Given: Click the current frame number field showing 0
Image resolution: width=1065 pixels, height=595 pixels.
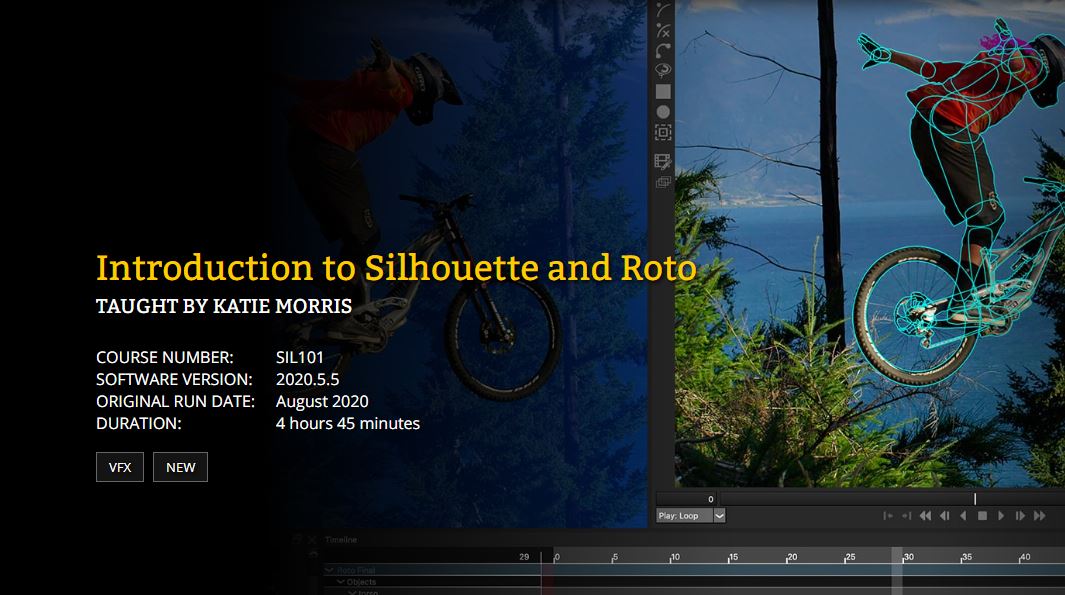Looking at the screenshot, I should 686,499.
